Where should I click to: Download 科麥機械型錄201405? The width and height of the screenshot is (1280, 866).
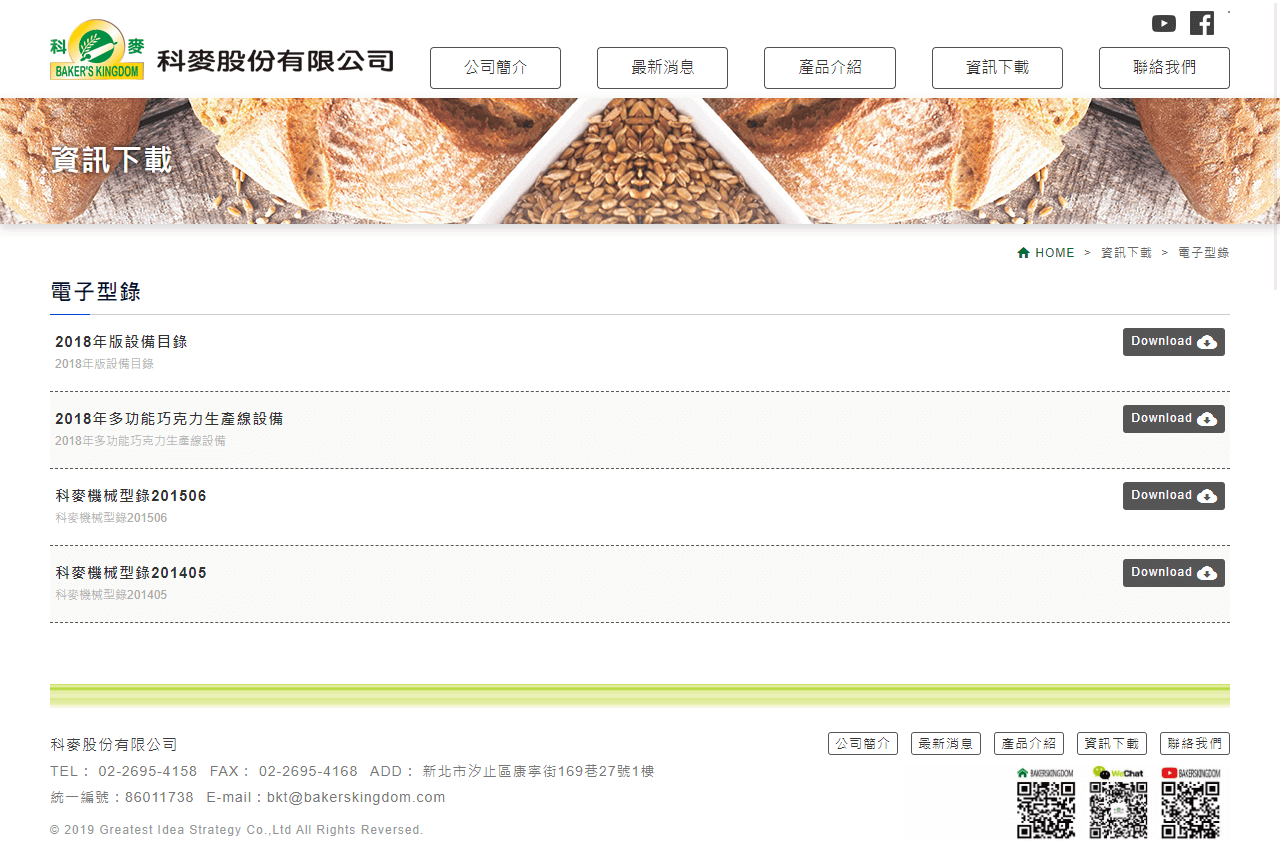pos(1174,573)
